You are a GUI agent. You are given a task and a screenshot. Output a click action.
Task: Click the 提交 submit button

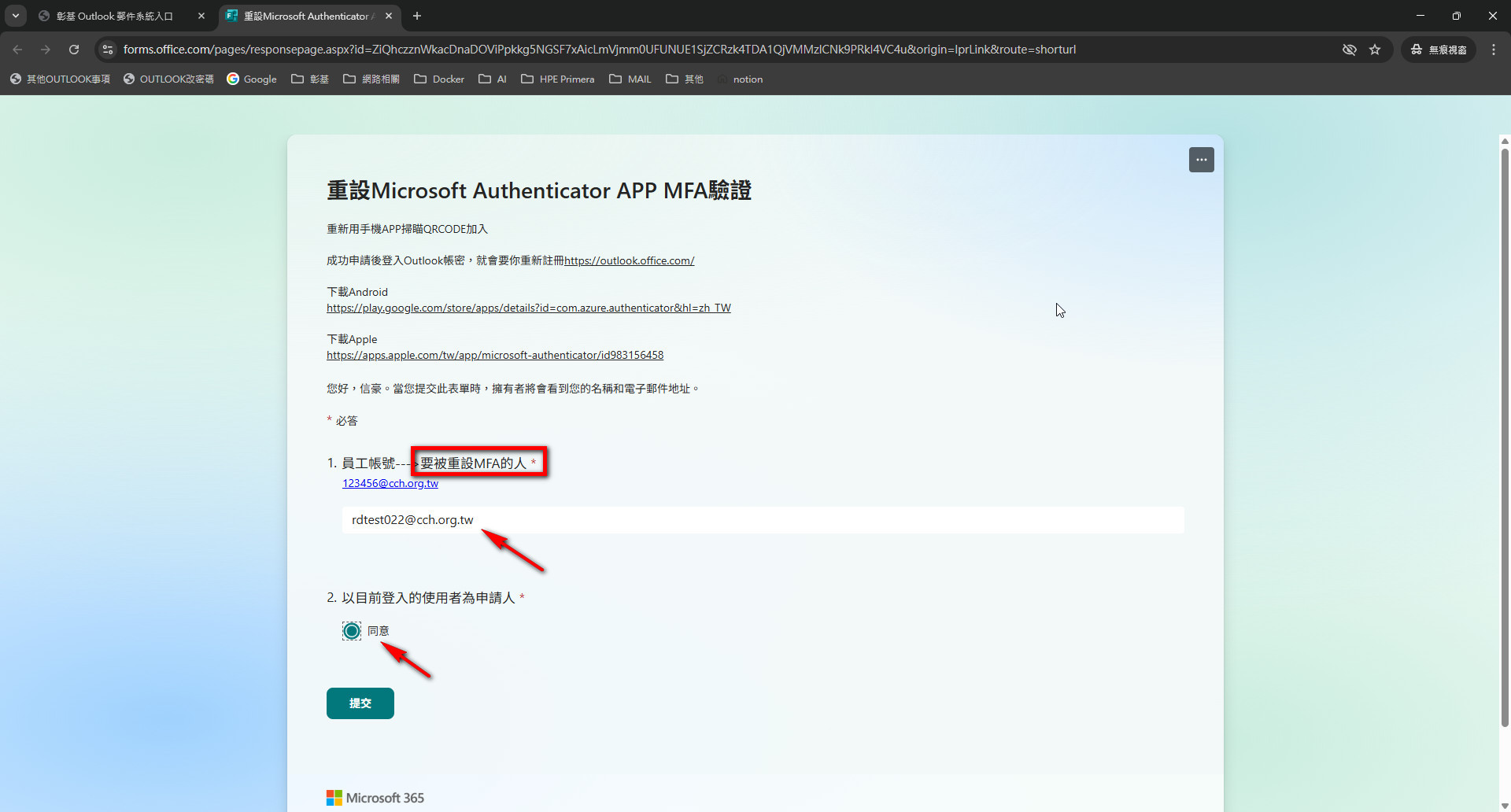click(x=360, y=703)
